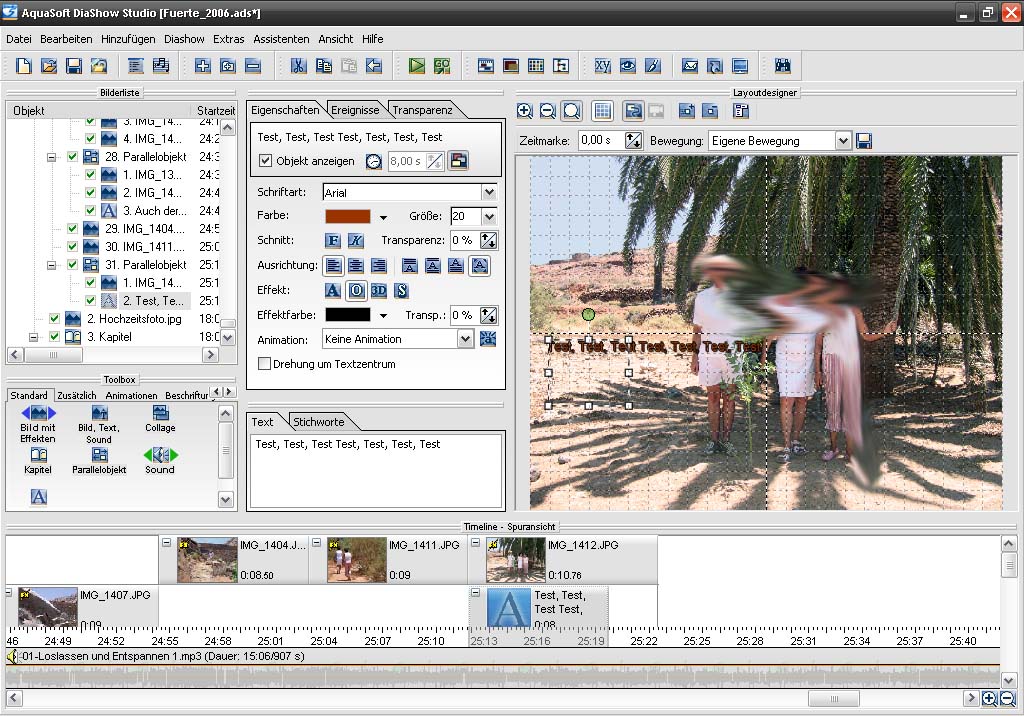The height and width of the screenshot is (716, 1024).
Task: Uncheck the 'Objekt anzeigen' checkbox
Action: [x=265, y=161]
